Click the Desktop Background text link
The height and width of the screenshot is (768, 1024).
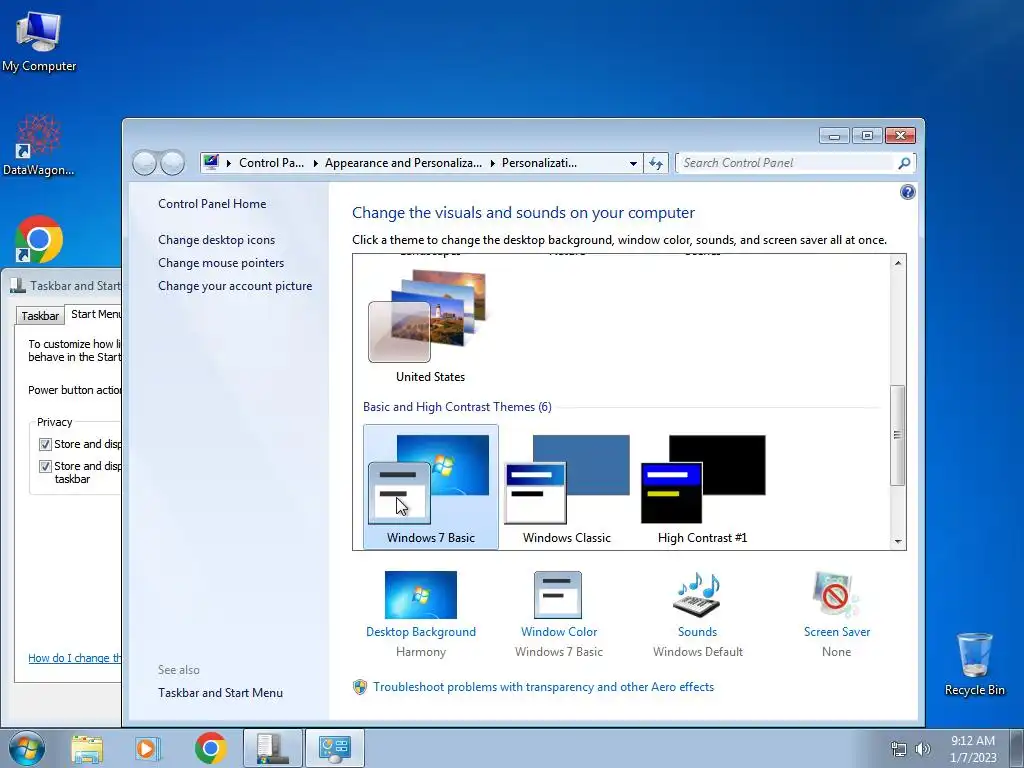click(x=421, y=632)
